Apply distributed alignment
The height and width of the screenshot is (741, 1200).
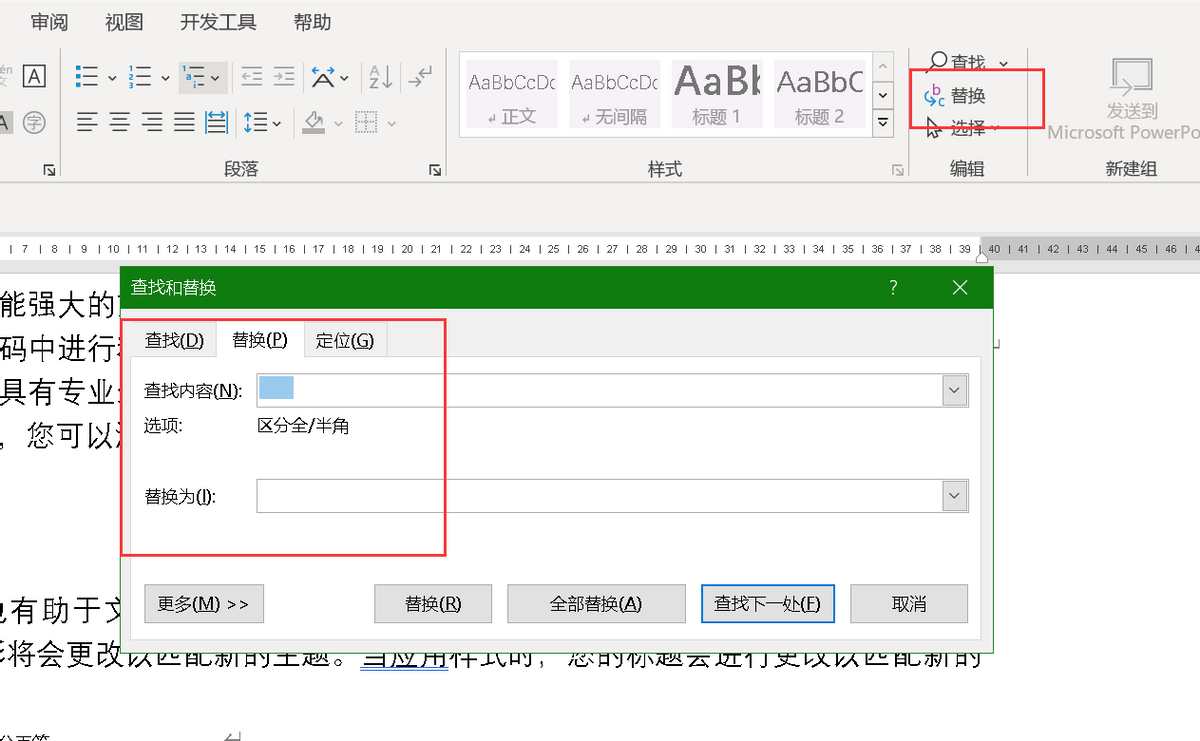216,122
